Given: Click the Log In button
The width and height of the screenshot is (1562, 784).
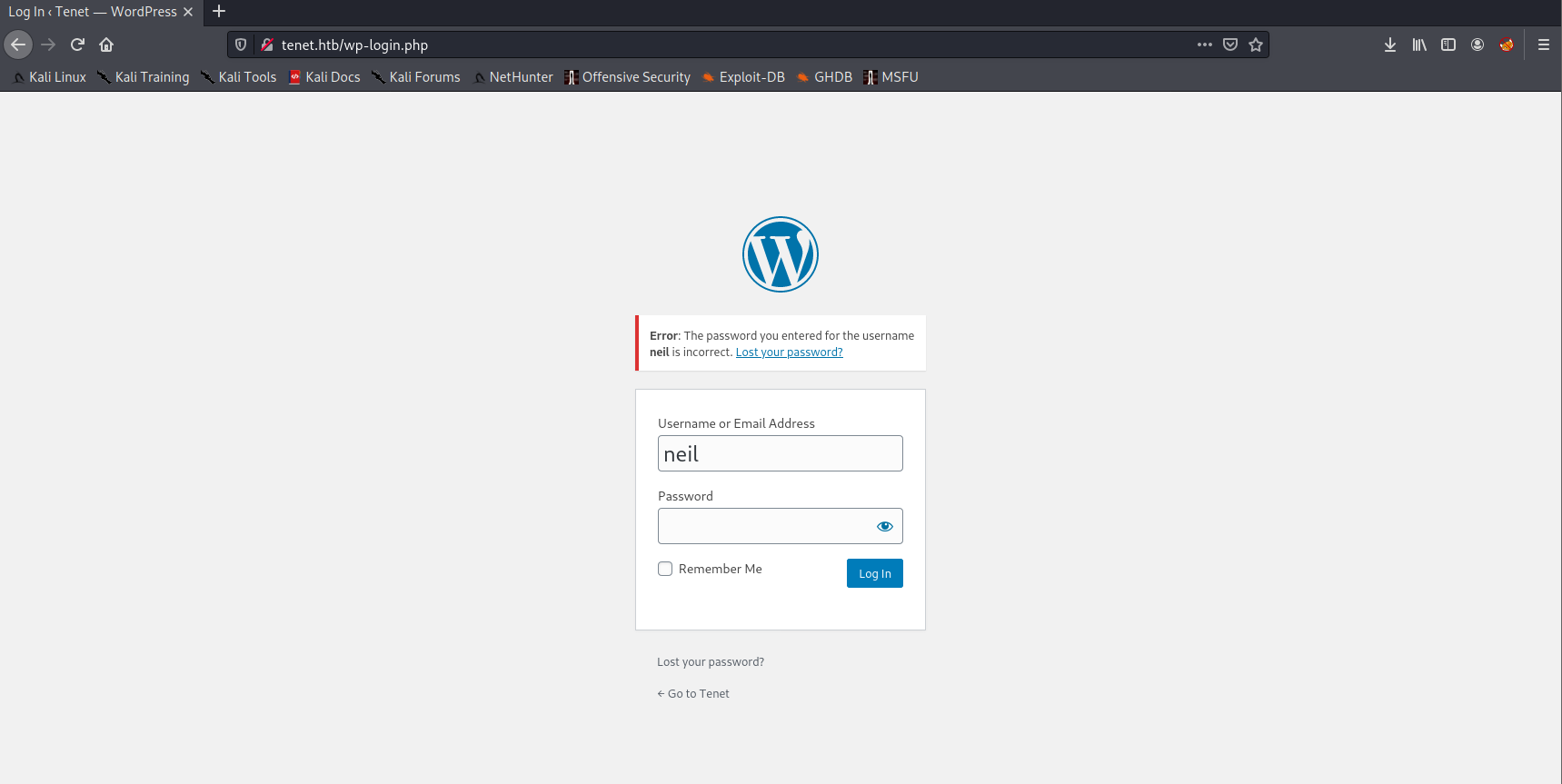Looking at the screenshot, I should pos(875,573).
